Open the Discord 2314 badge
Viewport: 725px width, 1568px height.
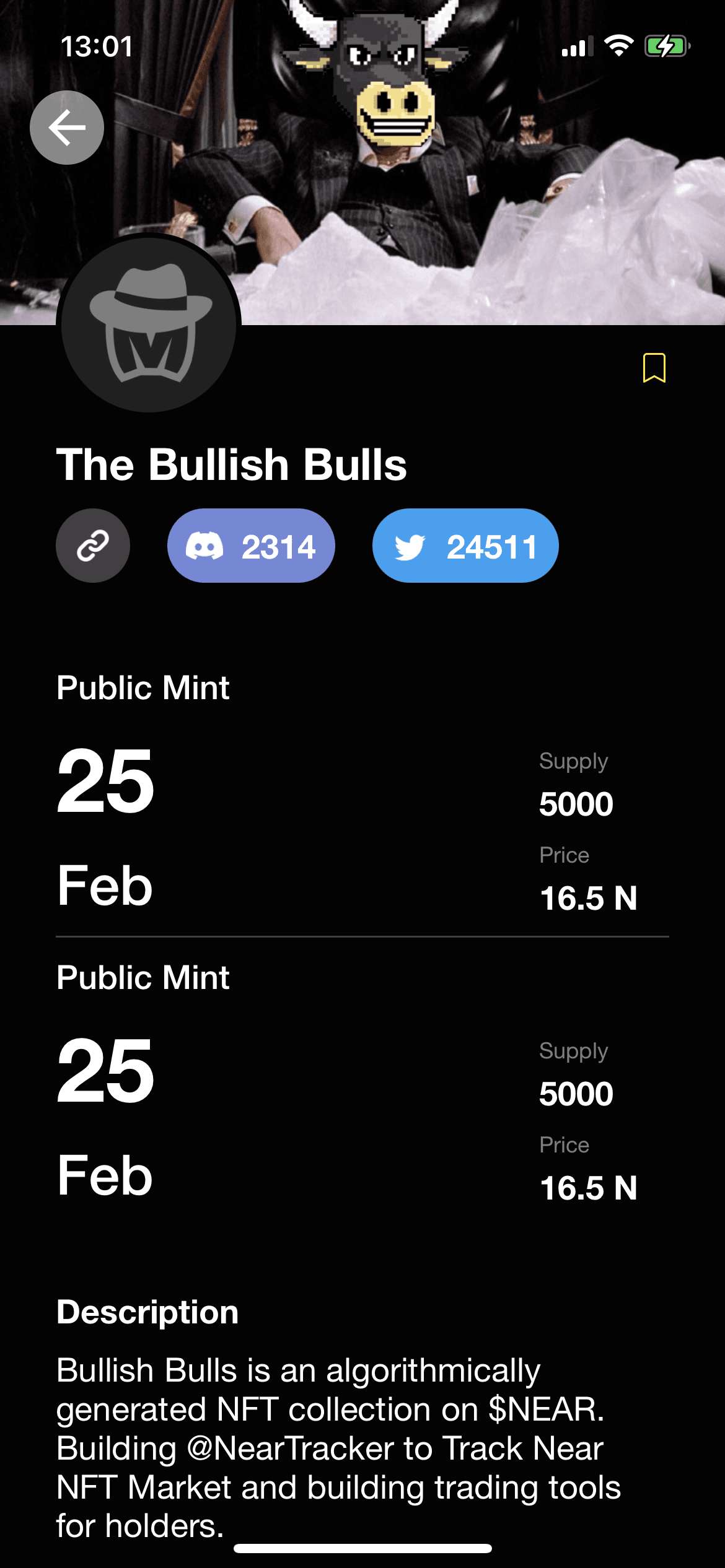click(x=251, y=546)
